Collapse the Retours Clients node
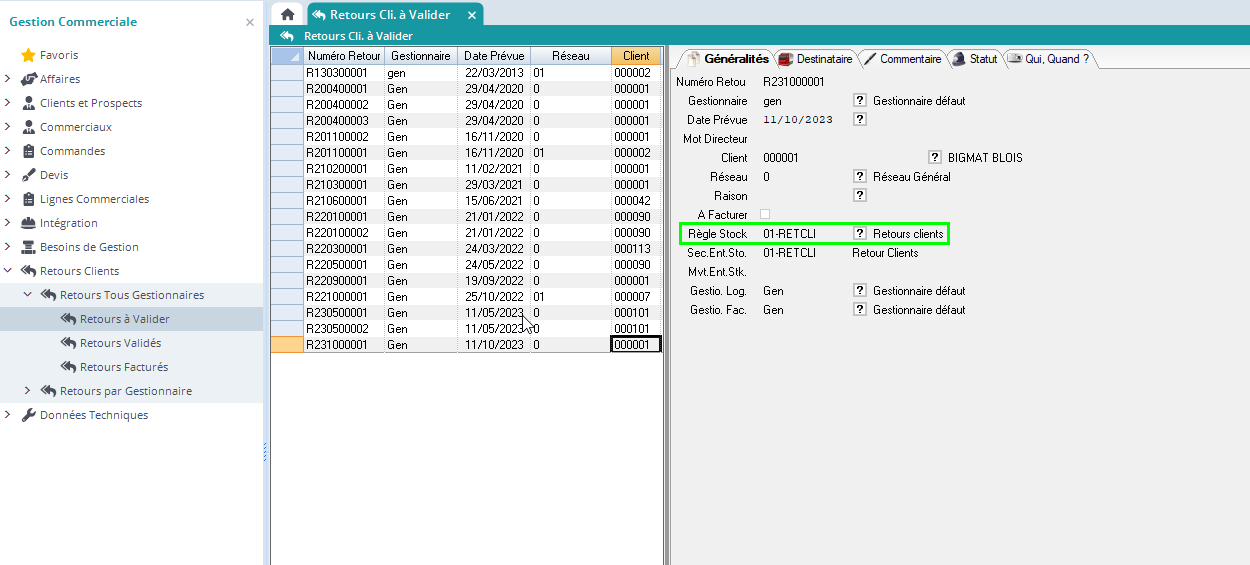Screen dimensions: 1250x565 (x=8, y=271)
